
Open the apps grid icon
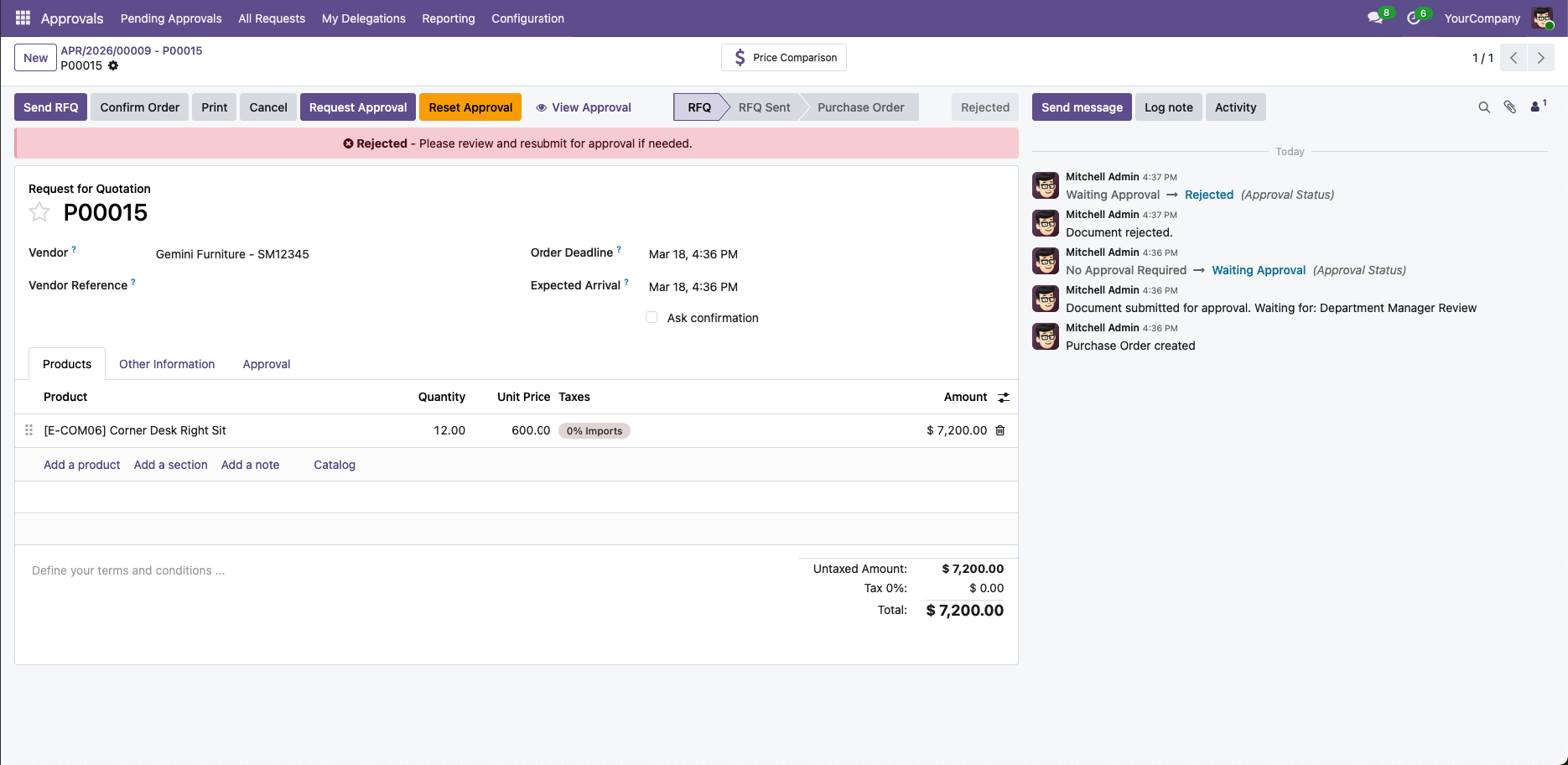click(x=22, y=17)
